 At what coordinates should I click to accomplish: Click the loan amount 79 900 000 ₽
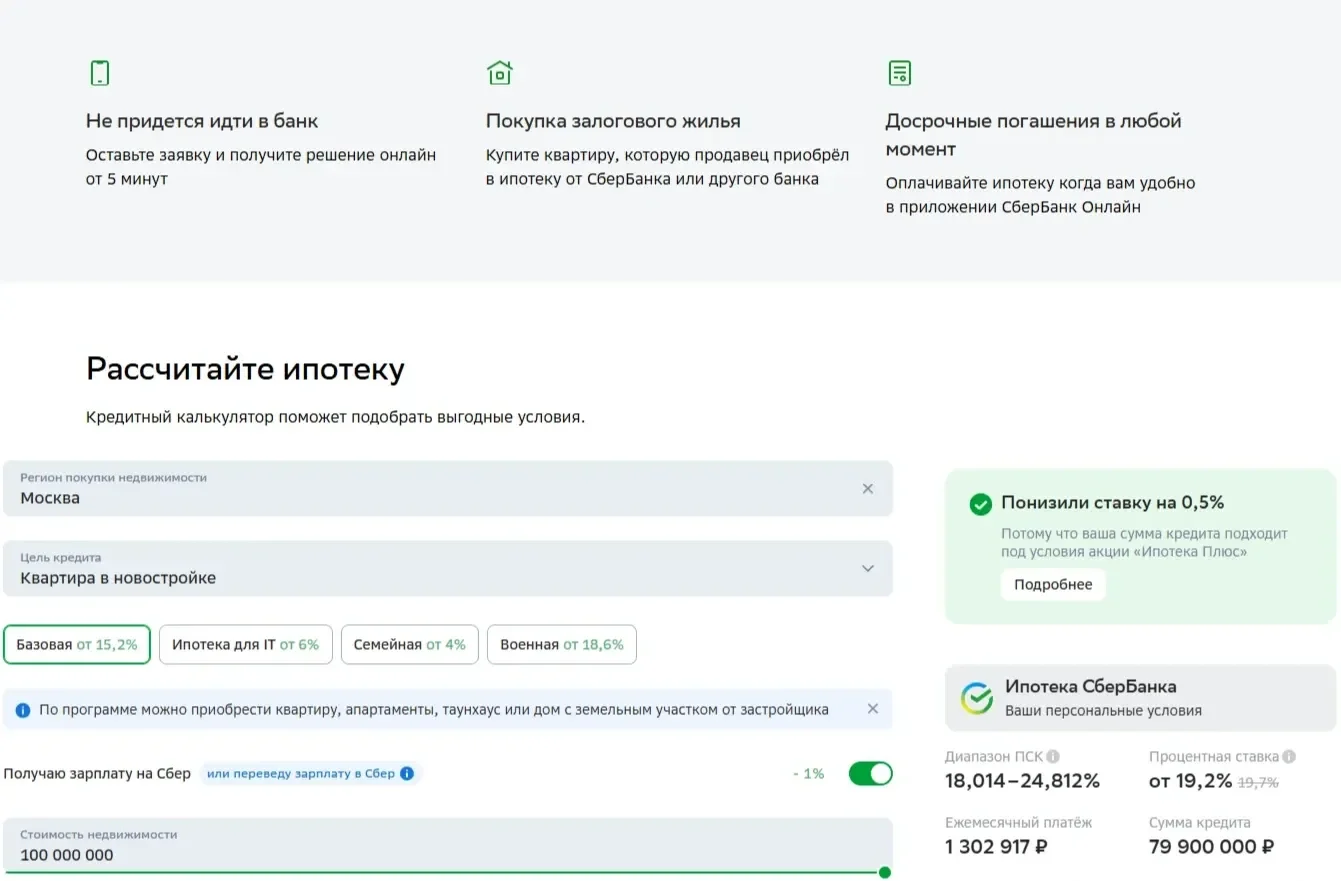1212,847
